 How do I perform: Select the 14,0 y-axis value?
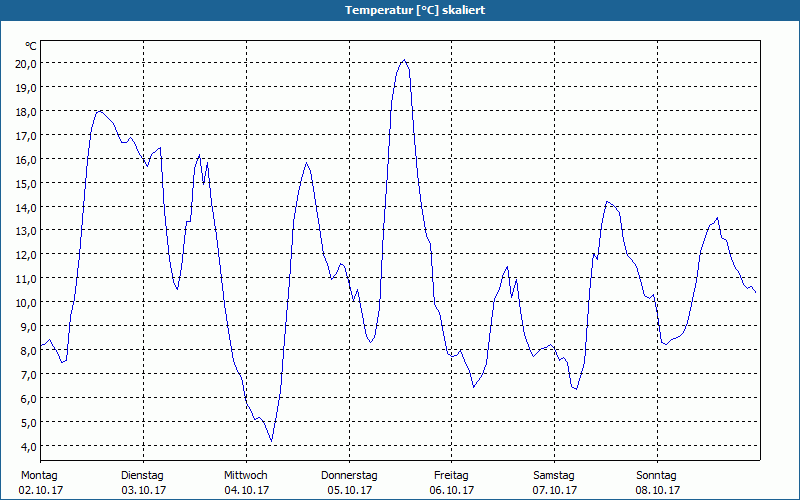coord(26,208)
